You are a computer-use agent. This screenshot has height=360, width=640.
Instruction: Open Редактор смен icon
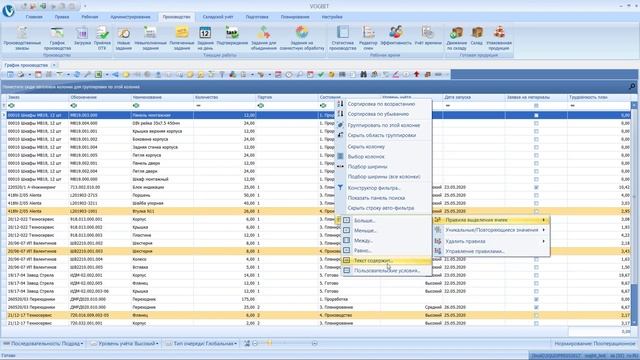pos(368,38)
